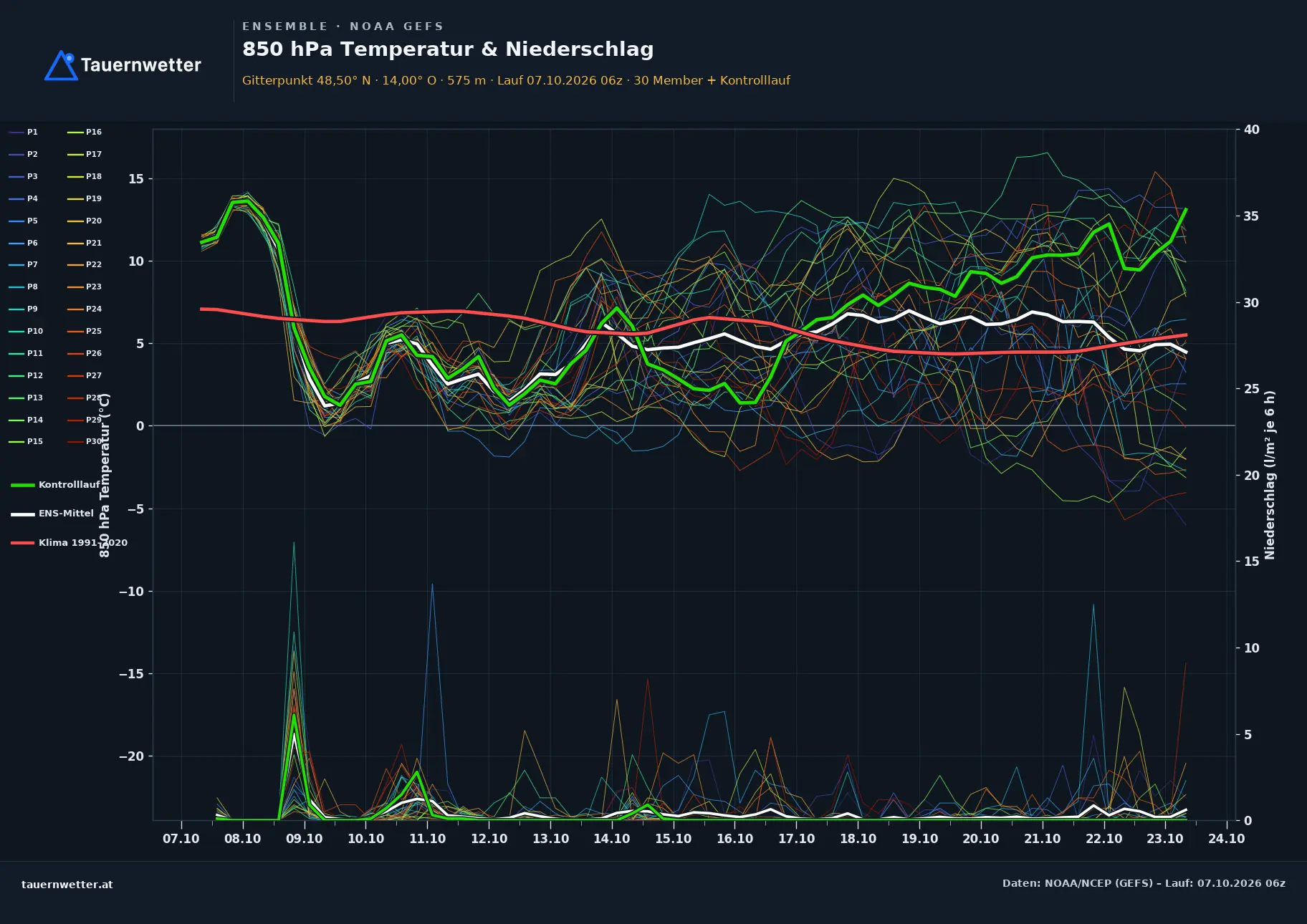Viewport: 1307px width, 924px height.
Task: Click the 'Daten: NOAA/NCEP (GEFS)' footer credit
Action: [x=1144, y=883]
